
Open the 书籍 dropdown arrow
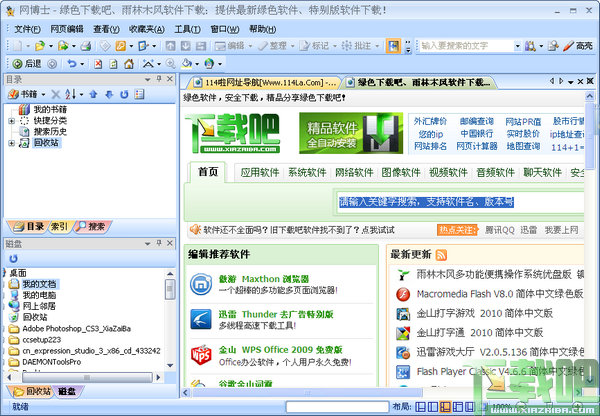(43, 95)
